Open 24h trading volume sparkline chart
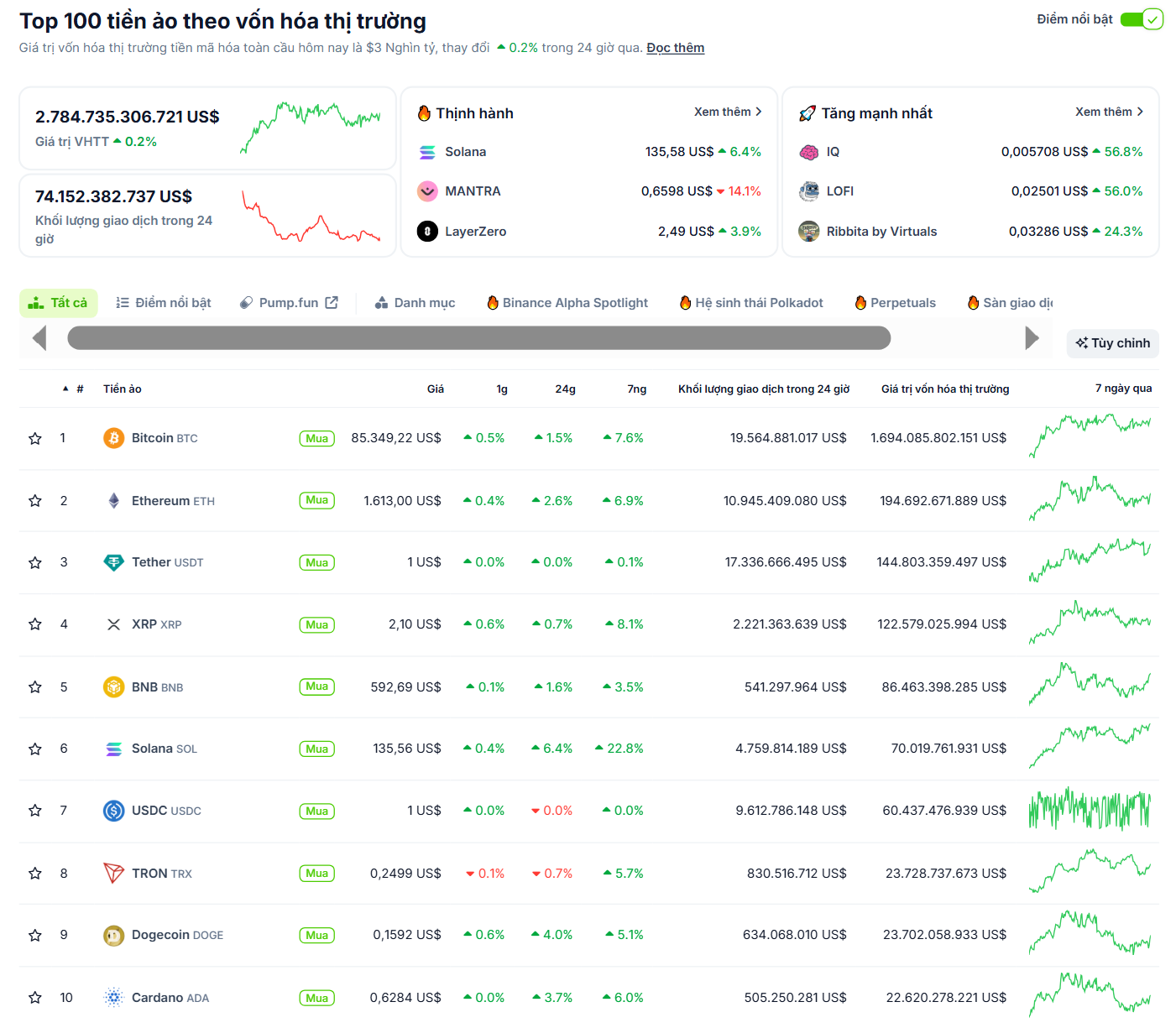The image size is (1176, 1028). tap(311, 217)
